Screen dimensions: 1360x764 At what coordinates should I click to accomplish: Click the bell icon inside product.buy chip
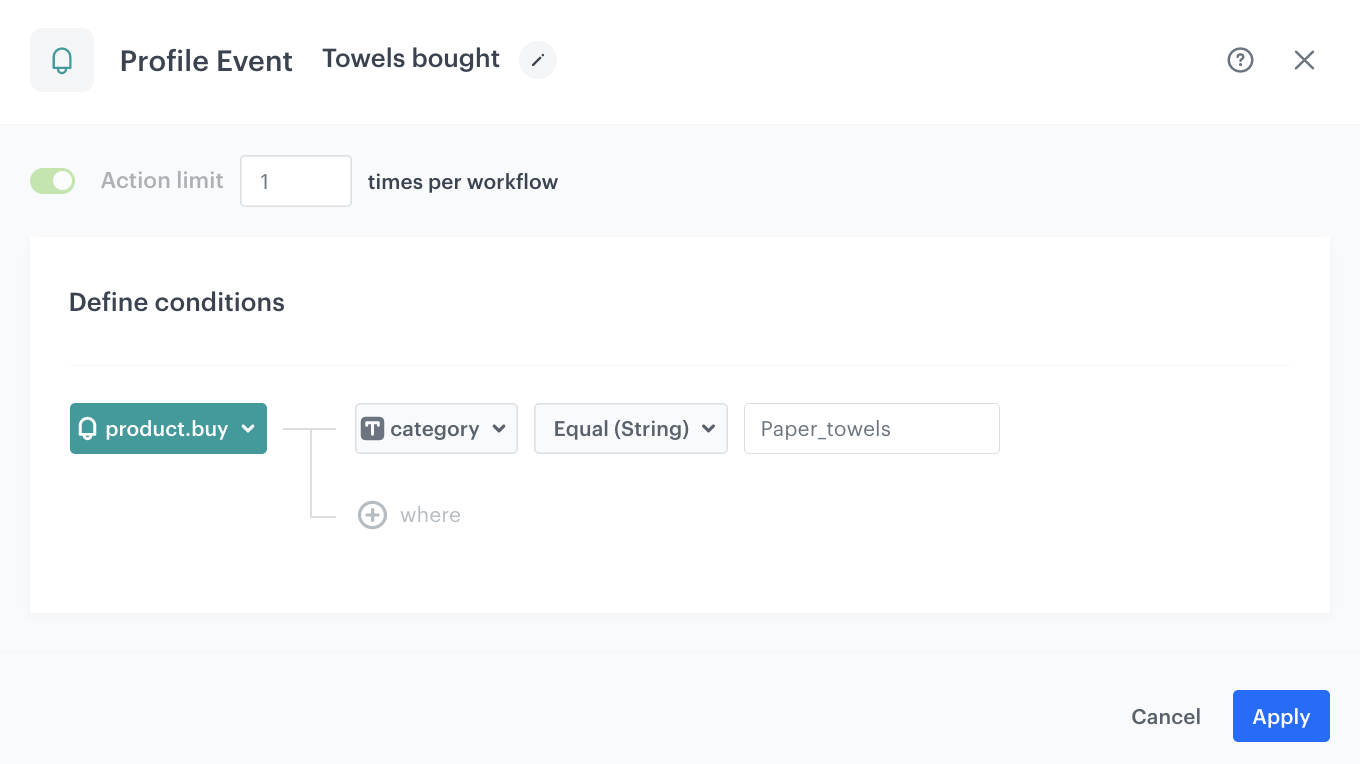88,428
